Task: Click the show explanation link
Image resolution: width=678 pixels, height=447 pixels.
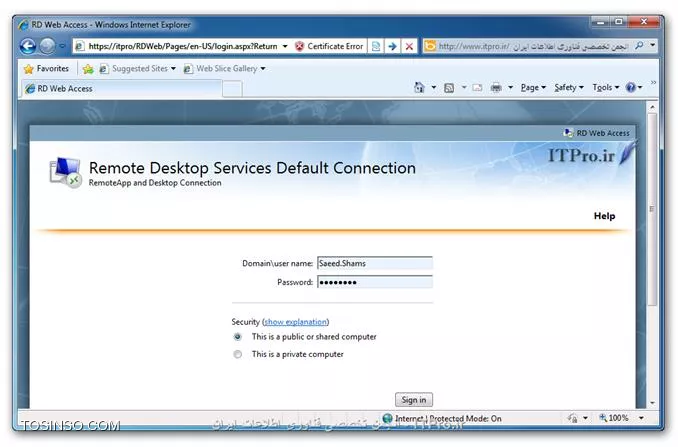Action: point(296,322)
